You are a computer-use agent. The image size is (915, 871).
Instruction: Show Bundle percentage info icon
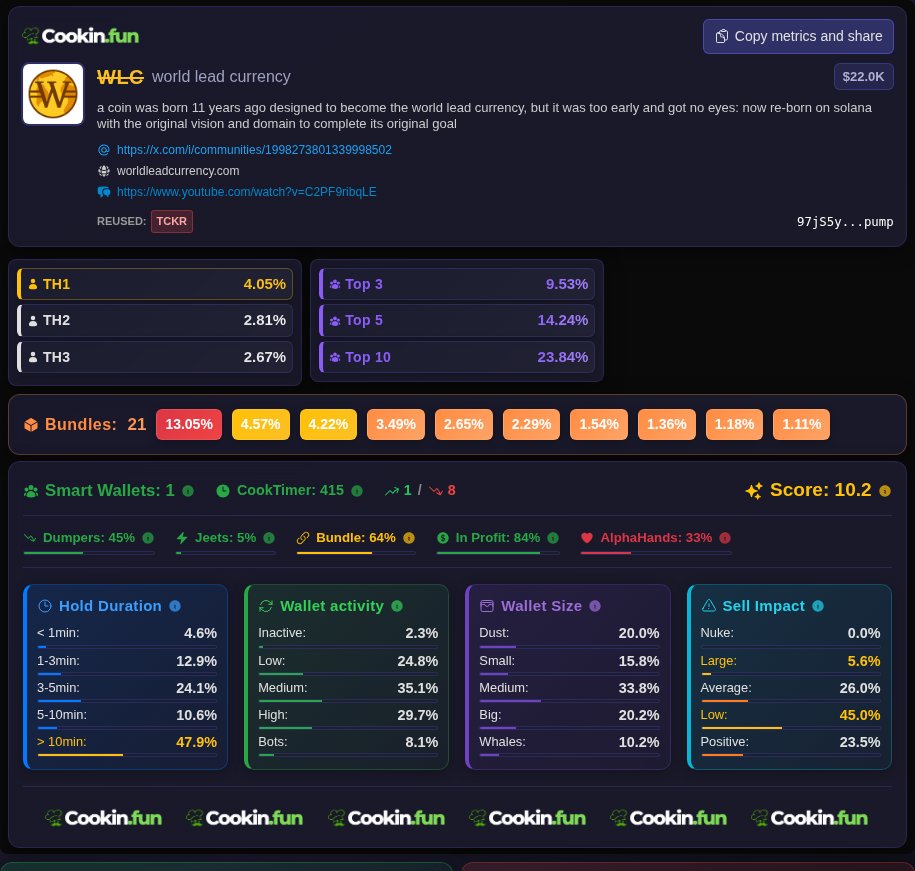[x=409, y=538]
